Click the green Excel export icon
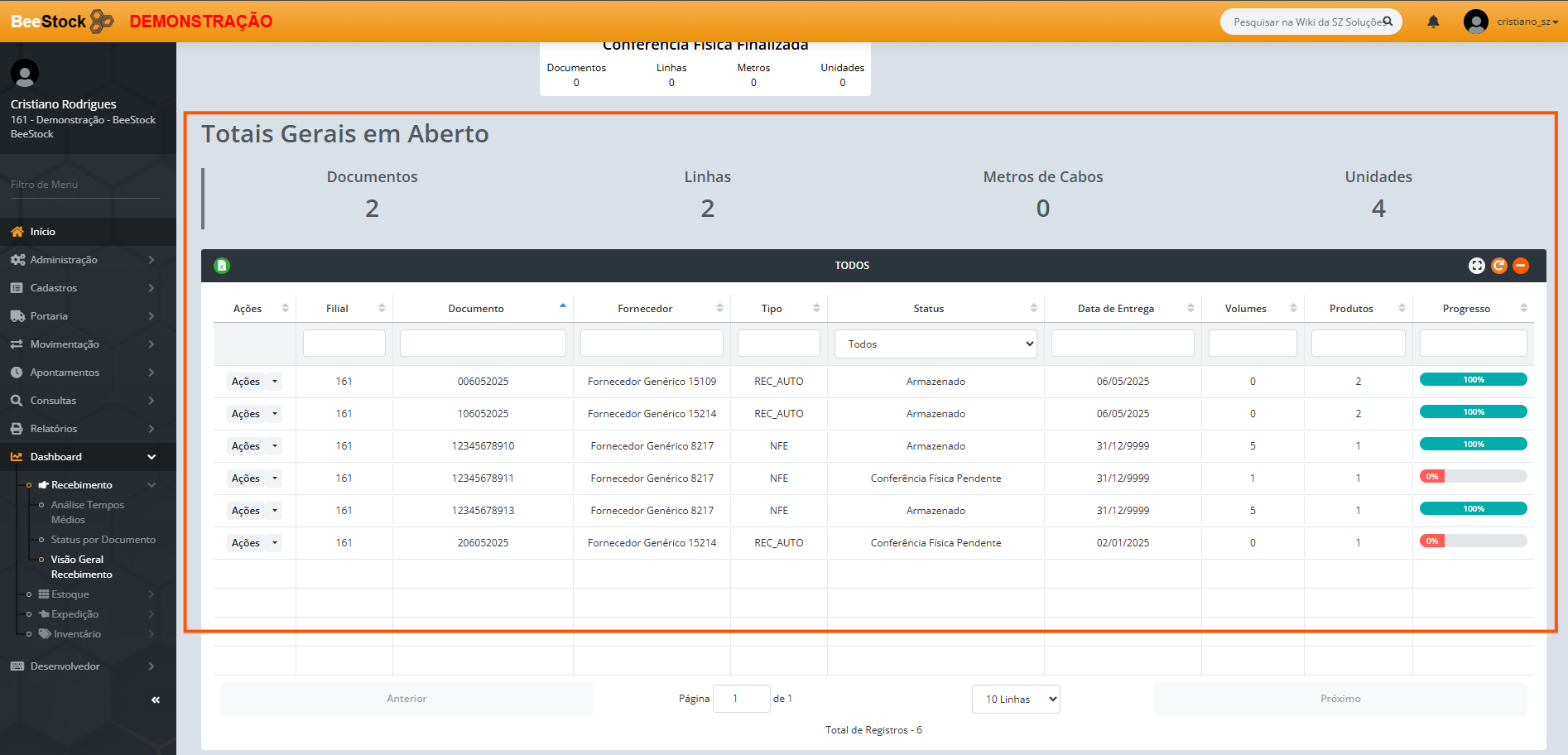 click(x=222, y=266)
